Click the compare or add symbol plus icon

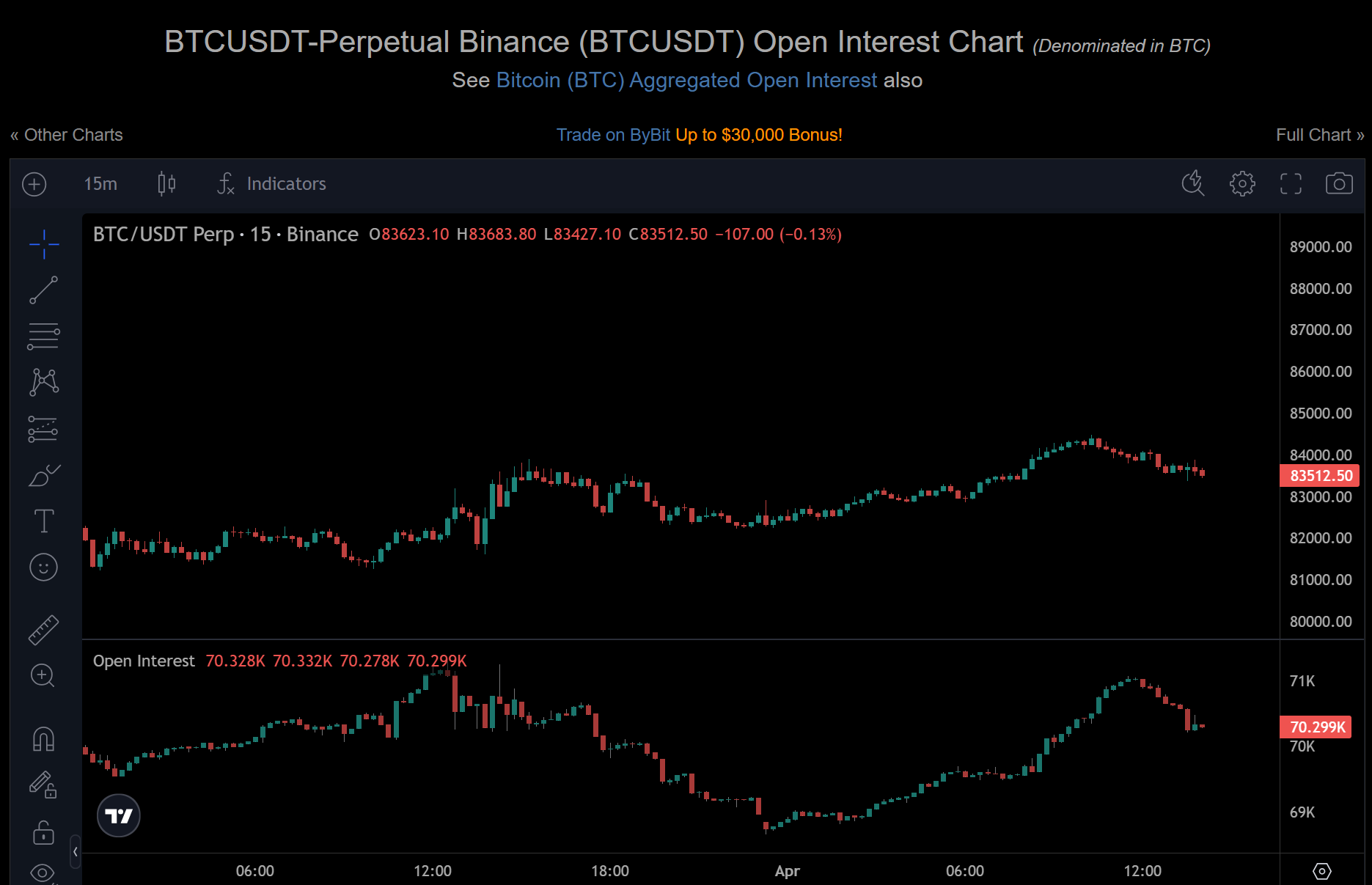[34, 184]
